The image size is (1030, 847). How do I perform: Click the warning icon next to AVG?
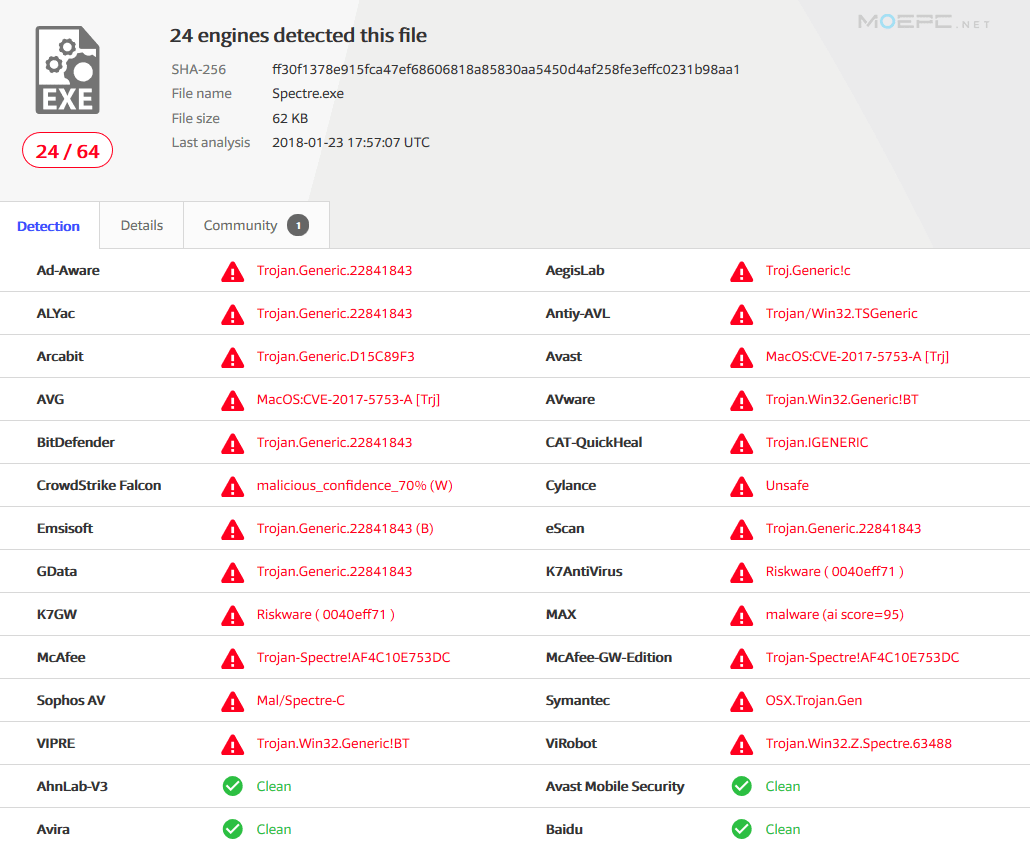tap(233, 400)
